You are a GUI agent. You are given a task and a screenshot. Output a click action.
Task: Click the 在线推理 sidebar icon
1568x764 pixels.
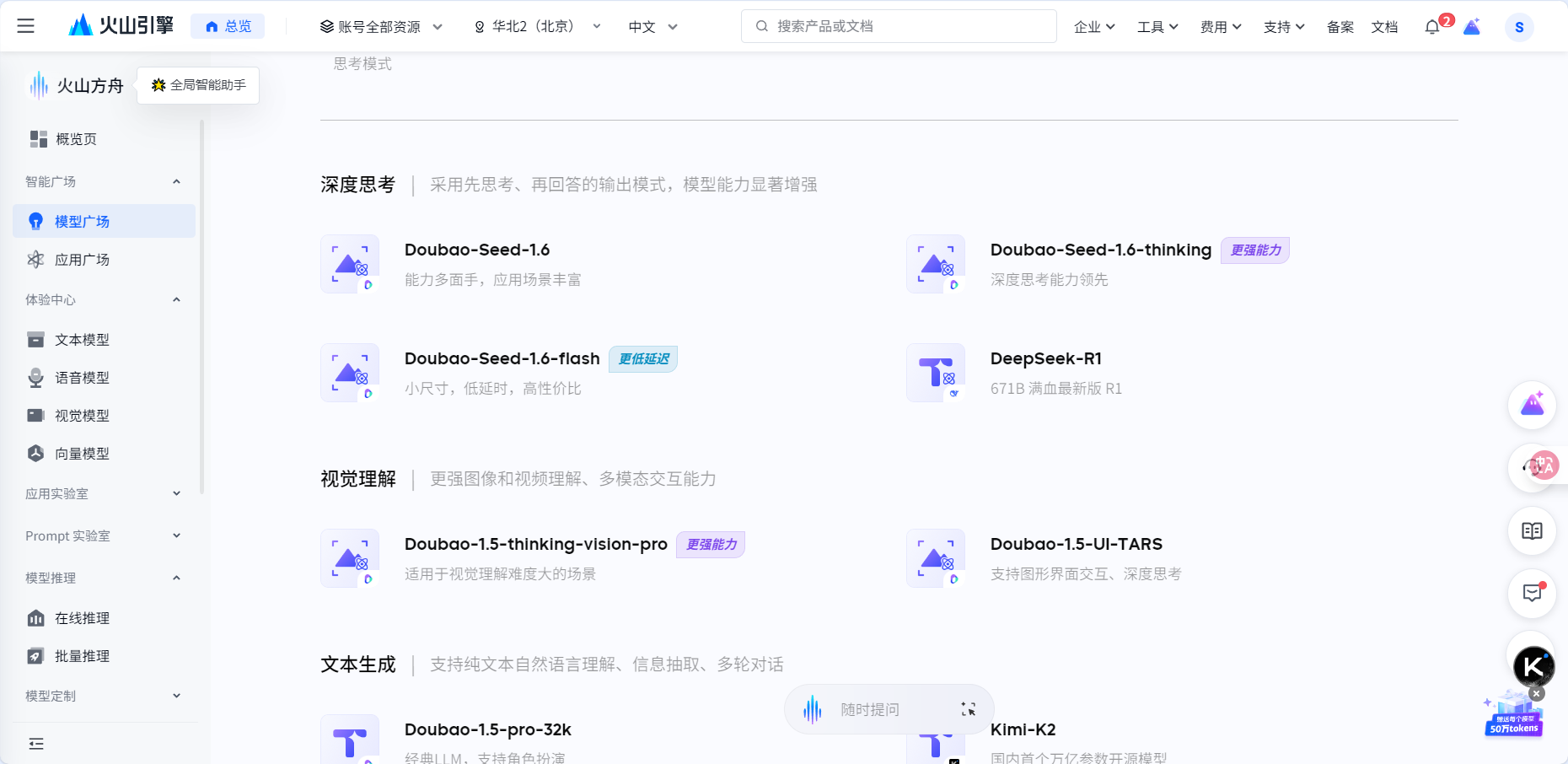(36, 617)
